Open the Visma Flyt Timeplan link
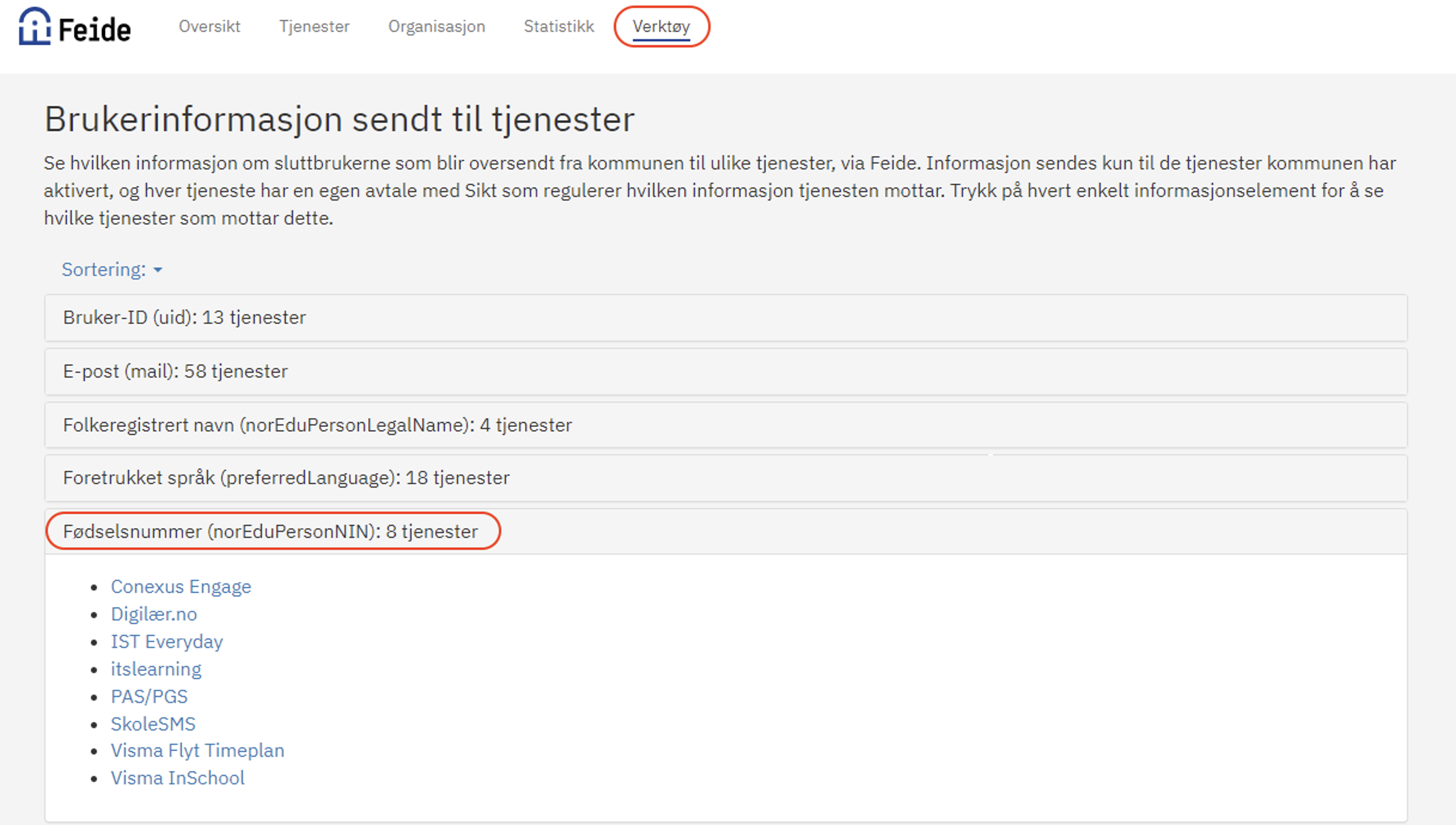This screenshot has height=825, width=1456. tap(198, 750)
